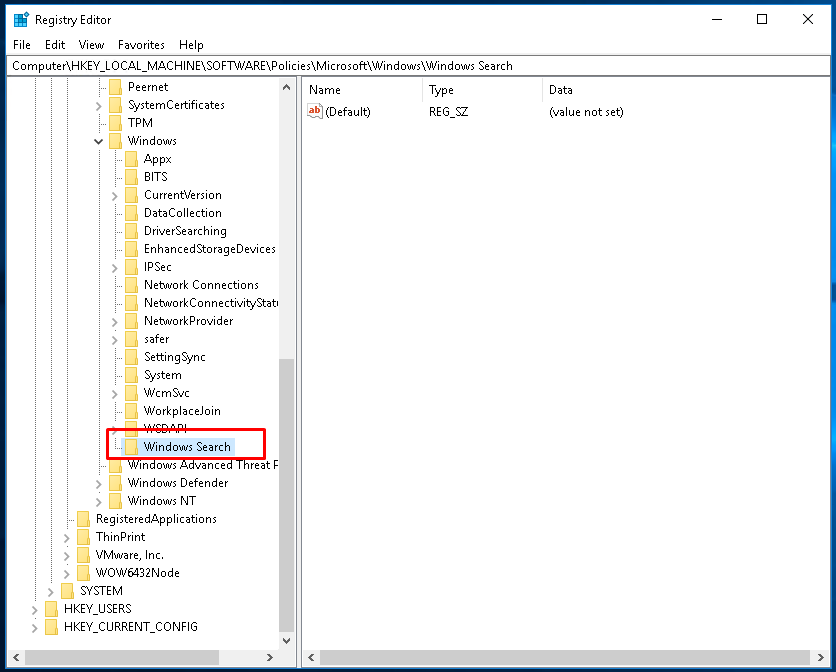Expand the SYSTEM hive
The height and width of the screenshot is (672, 836).
(x=51, y=592)
